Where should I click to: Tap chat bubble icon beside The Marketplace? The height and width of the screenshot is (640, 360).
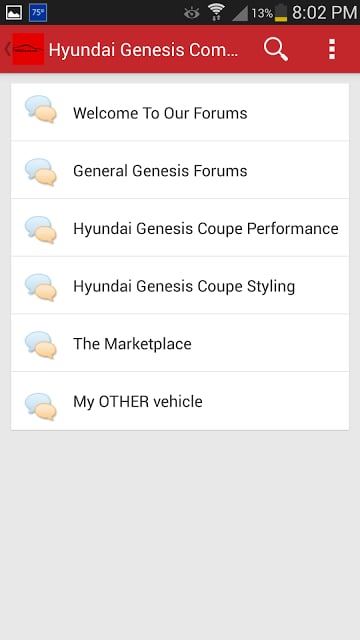click(x=40, y=344)
